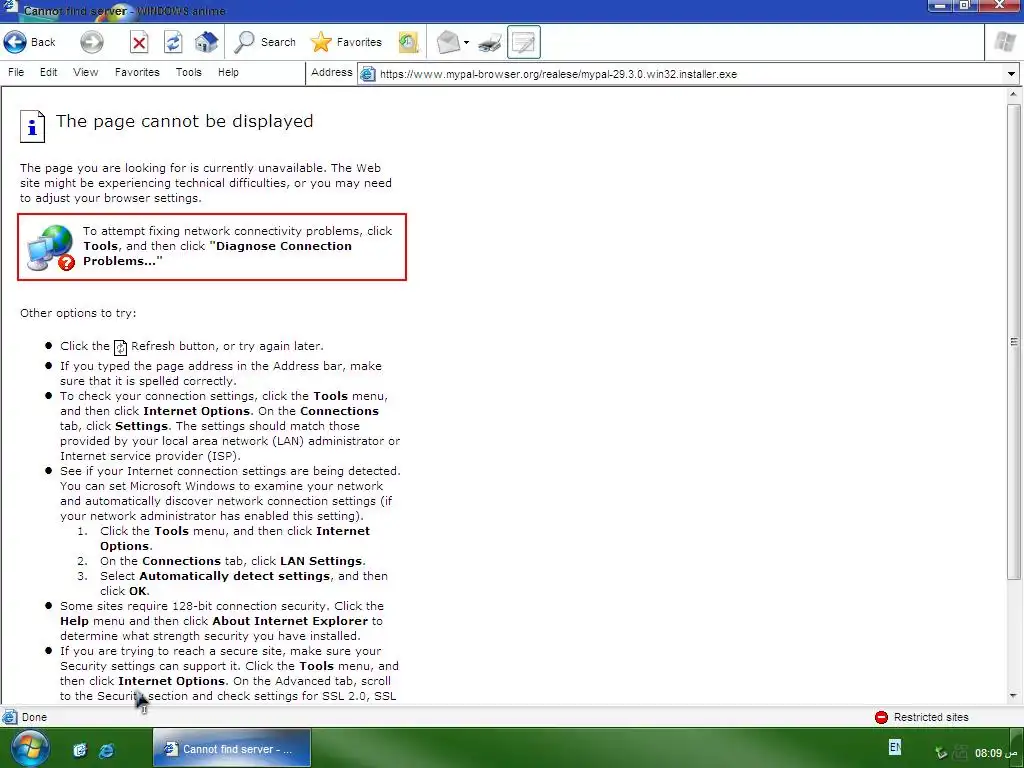Open the History clock icon
Viewport: 1024px width, 768px height.
pos(408,42)
